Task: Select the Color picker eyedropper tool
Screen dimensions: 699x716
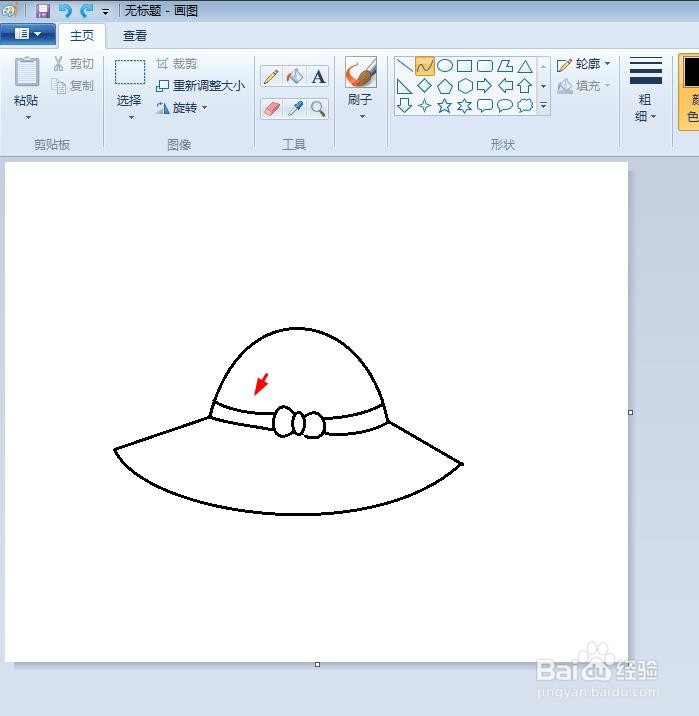Action: point(294,109)
